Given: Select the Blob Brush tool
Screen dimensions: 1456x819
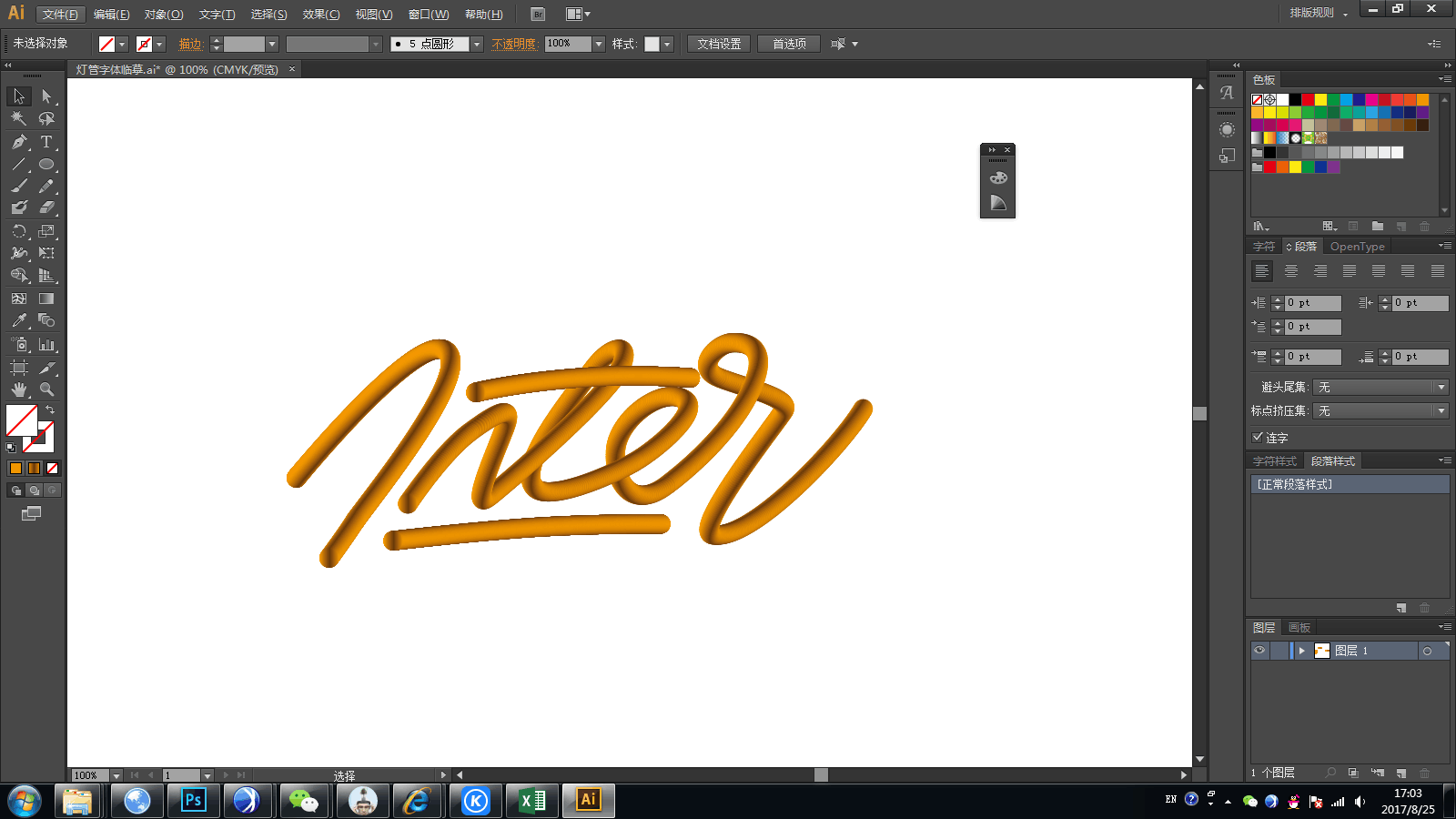Looking at the screenshot, I should (19, 207).
